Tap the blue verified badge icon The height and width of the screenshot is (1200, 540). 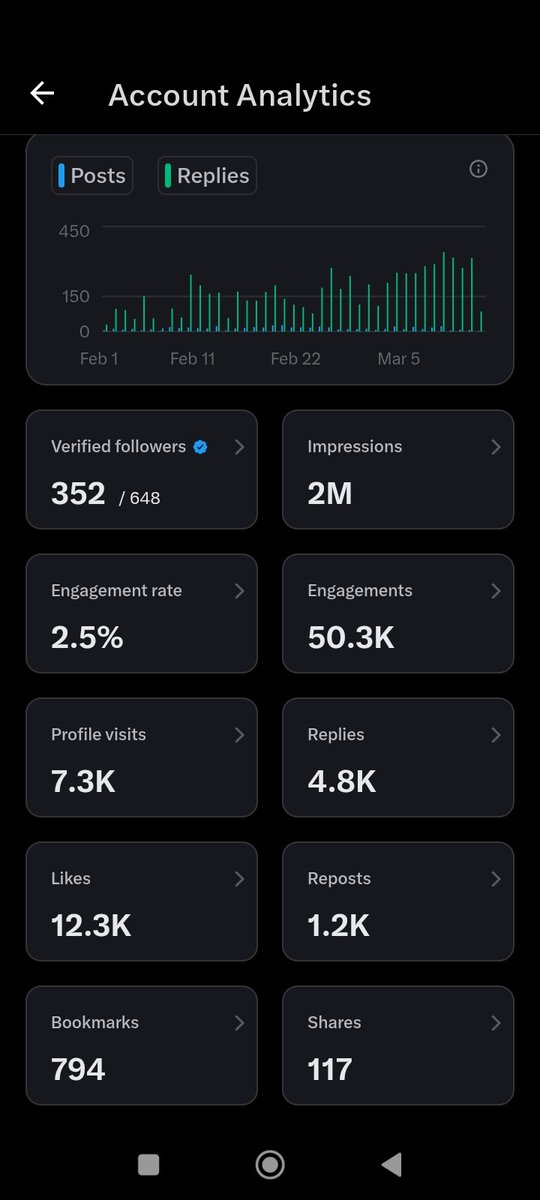200,447
